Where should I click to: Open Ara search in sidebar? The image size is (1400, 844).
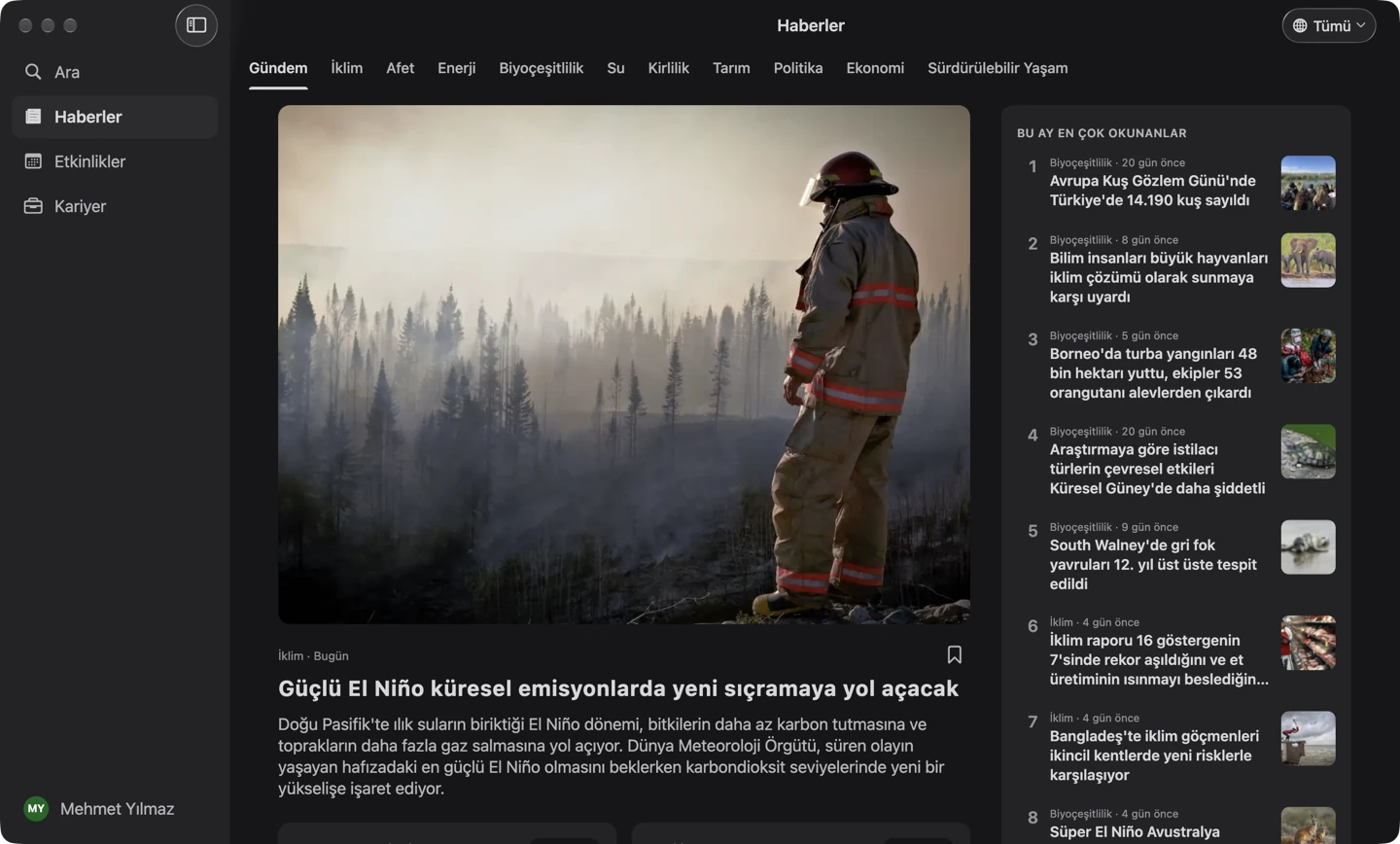click(x=115, y=72)
